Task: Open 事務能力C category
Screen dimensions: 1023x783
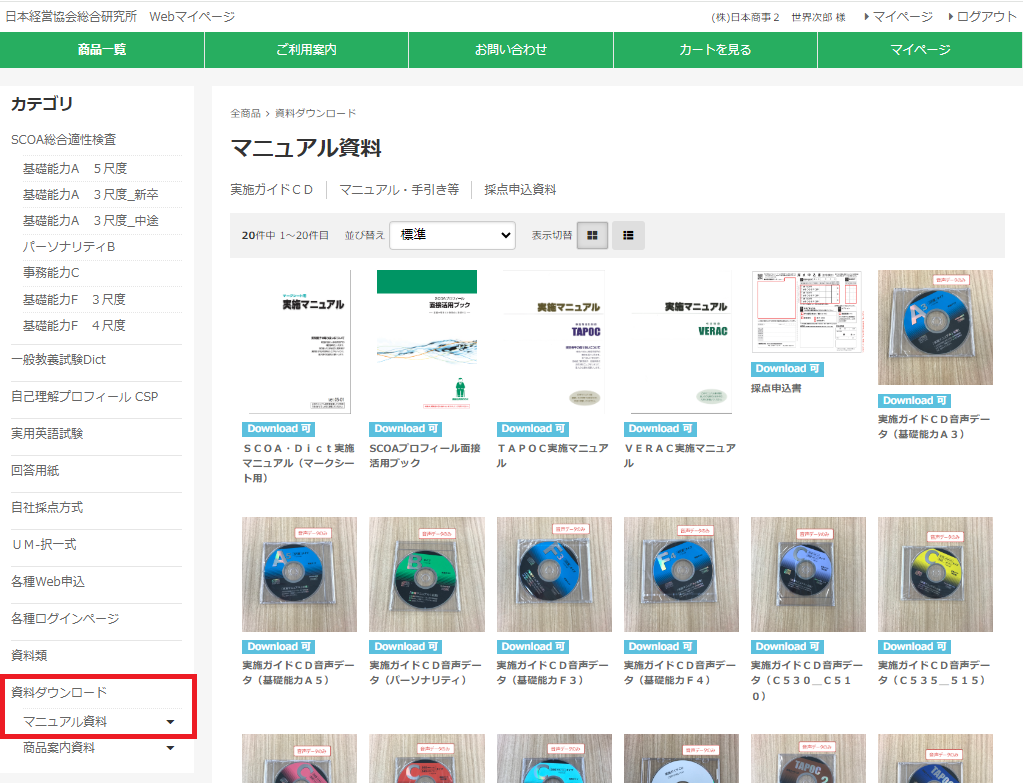Action: pos(51,273)
